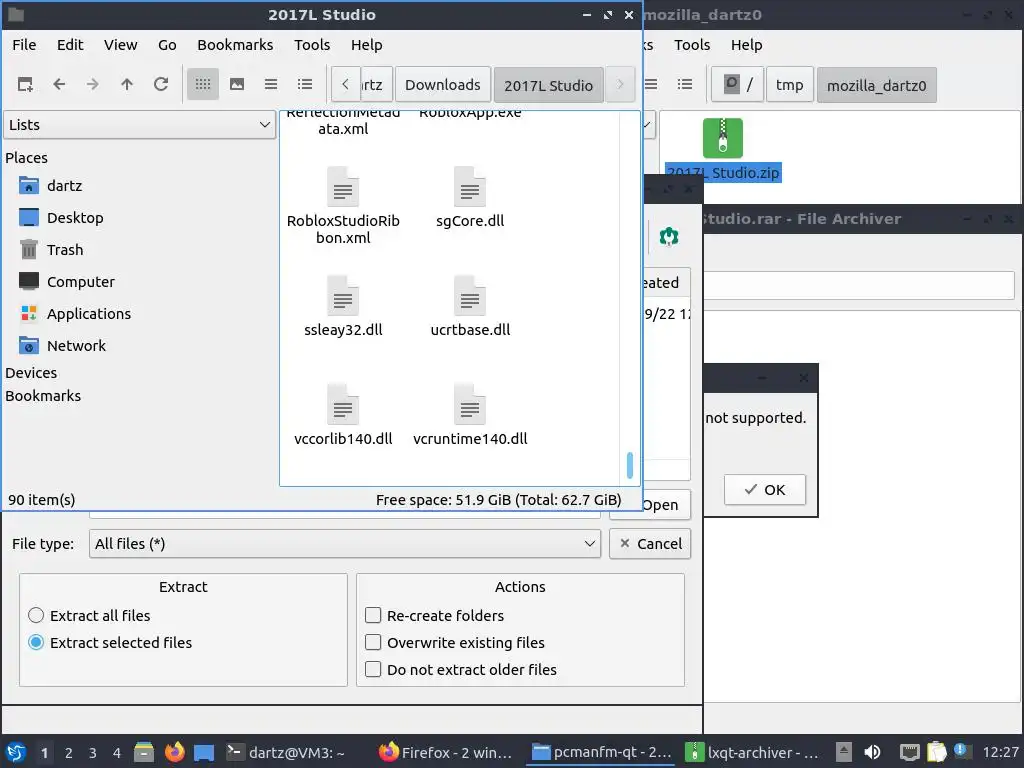1024x768 pixels.
Task: Switch to thumbnail view mode
Action: point(237,84)
